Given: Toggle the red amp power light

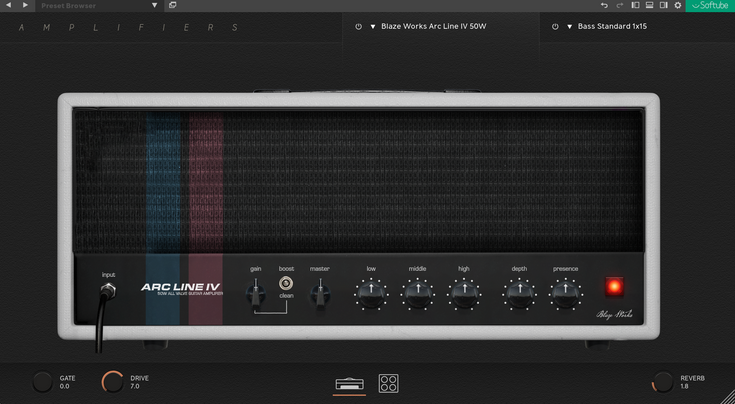Looking at the screenshot, I should click(614, 286).
